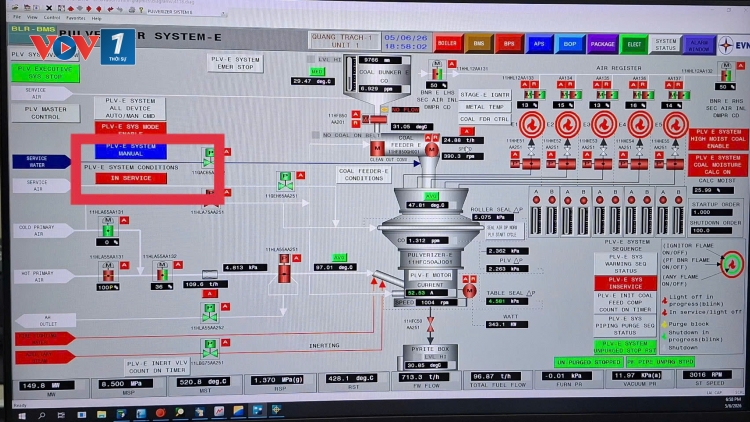Click the IN SERVICE condition indicator
This screenshot has height=422, width=750.
click(131, 178)
